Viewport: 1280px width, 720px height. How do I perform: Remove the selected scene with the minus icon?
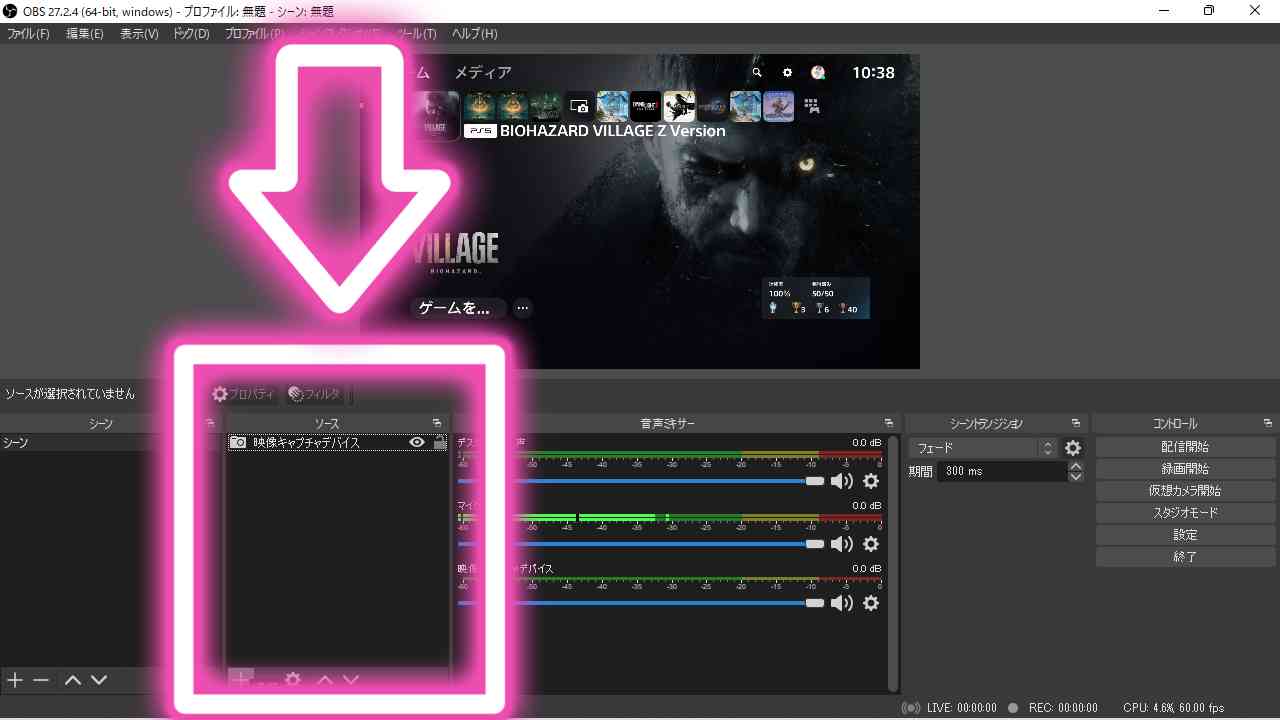pyautogui.click(x=41, y=680)
